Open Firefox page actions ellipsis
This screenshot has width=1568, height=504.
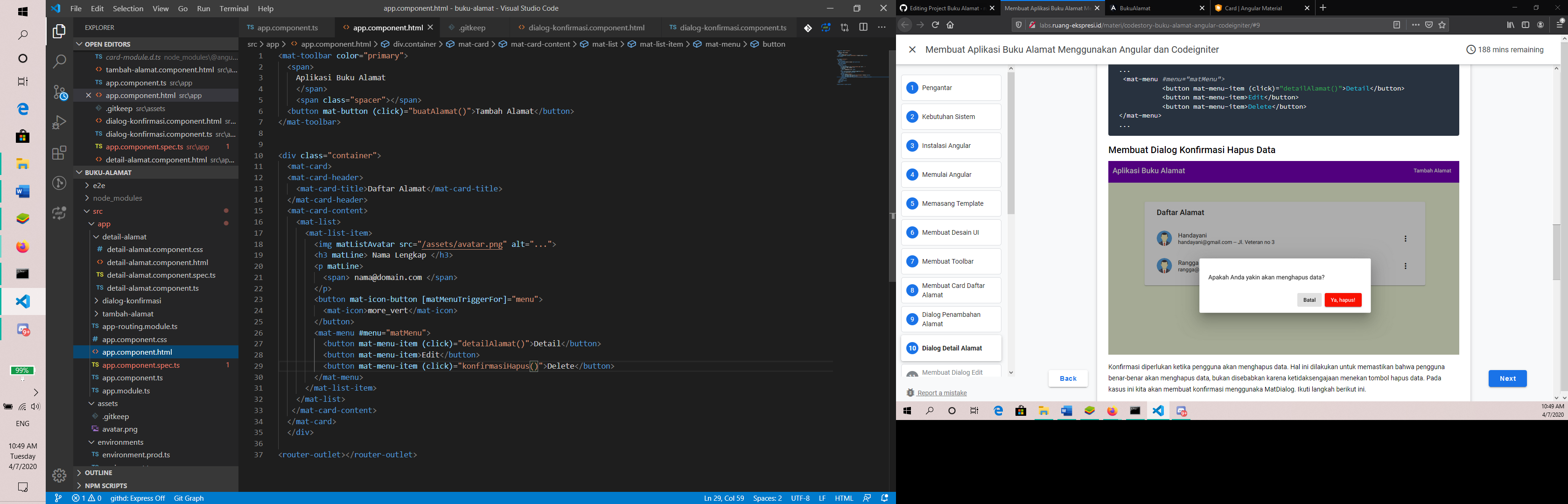coord(1415,25)
